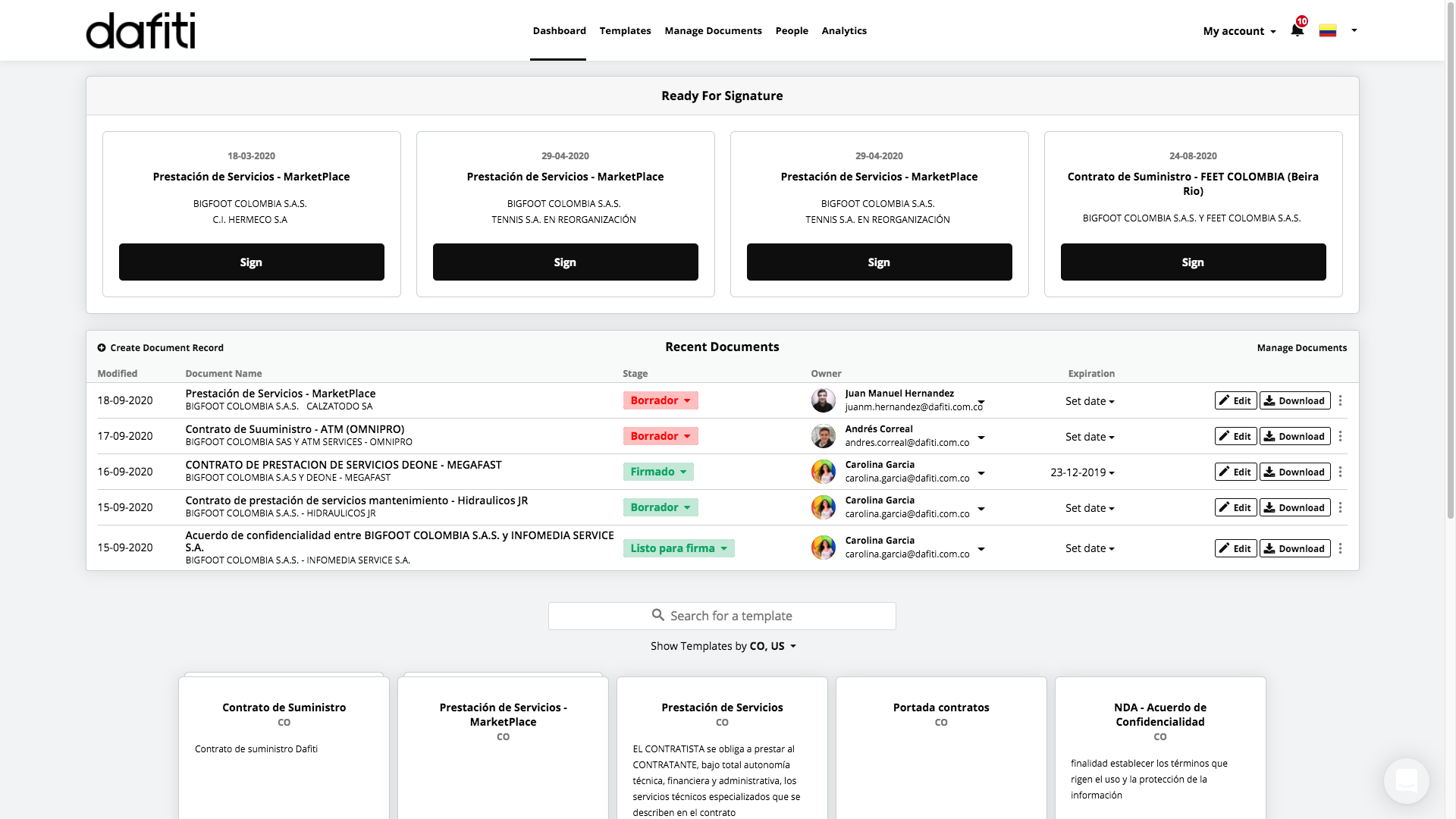Click Carolina Garcia's avatar in the MEGAFAST row
The width and height of the screenshot is (1456, 819).
click(x=823, y=472)
